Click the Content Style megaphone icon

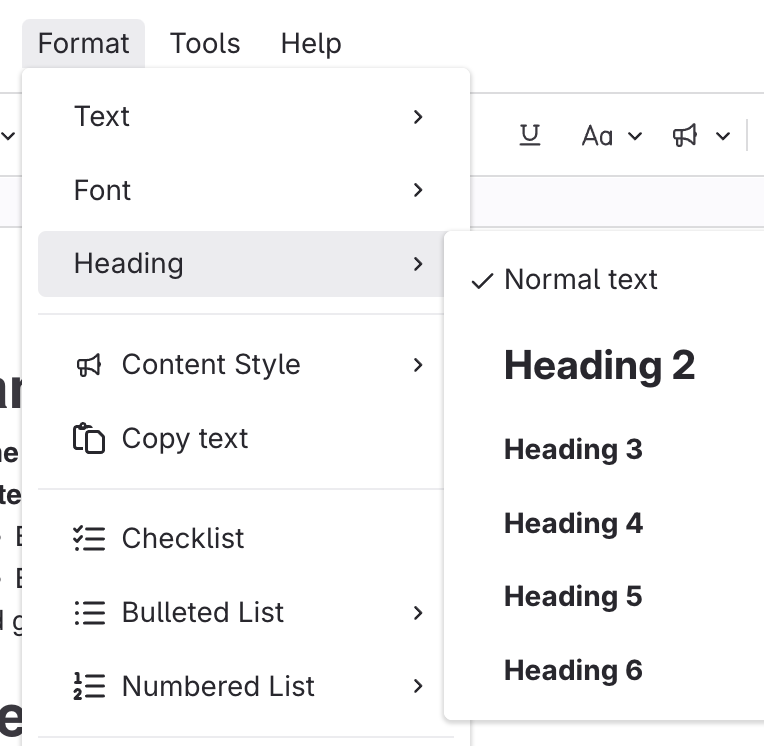[x=89, y=365]
